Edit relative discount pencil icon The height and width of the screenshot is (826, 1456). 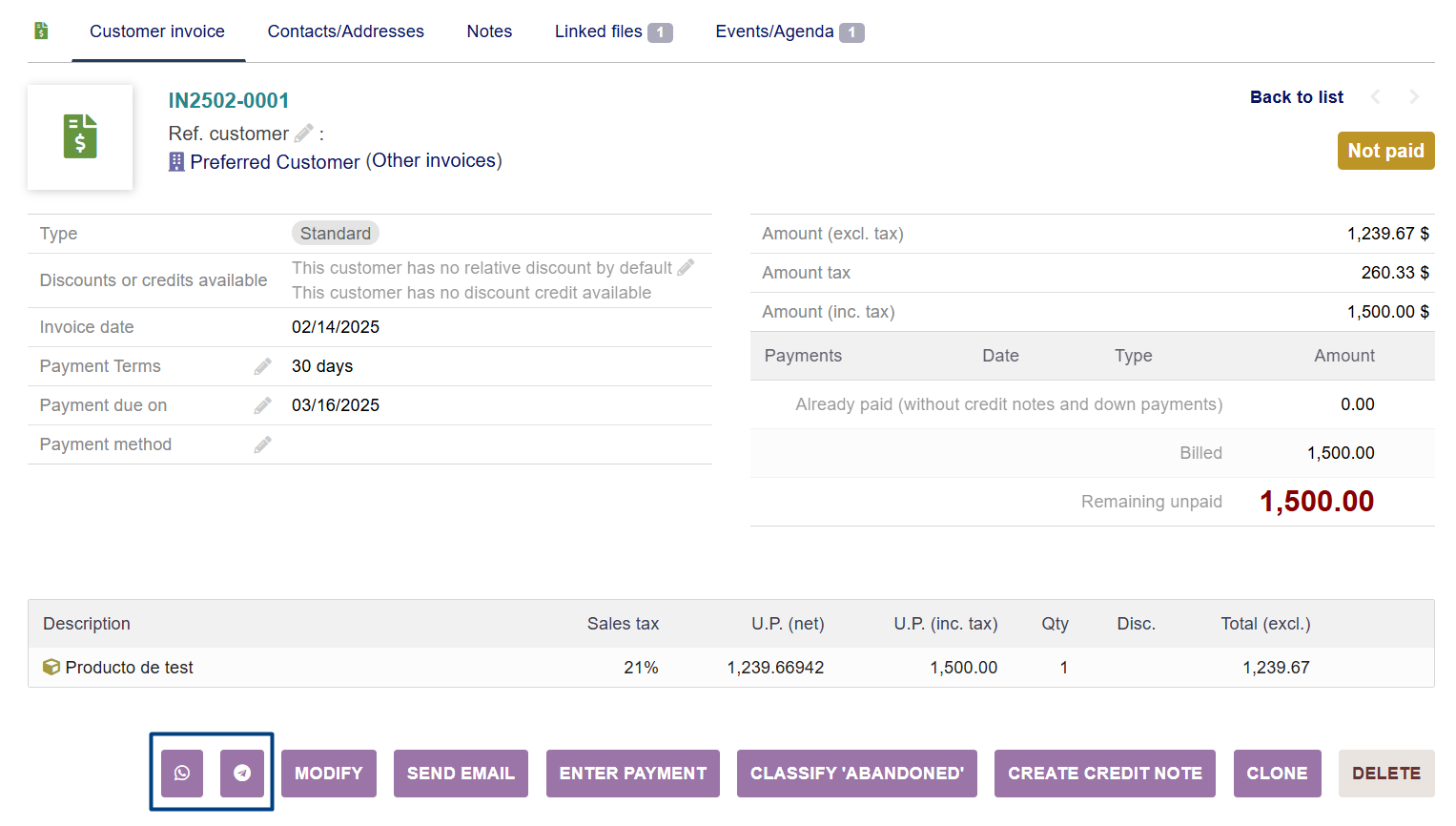pos(686,268)
